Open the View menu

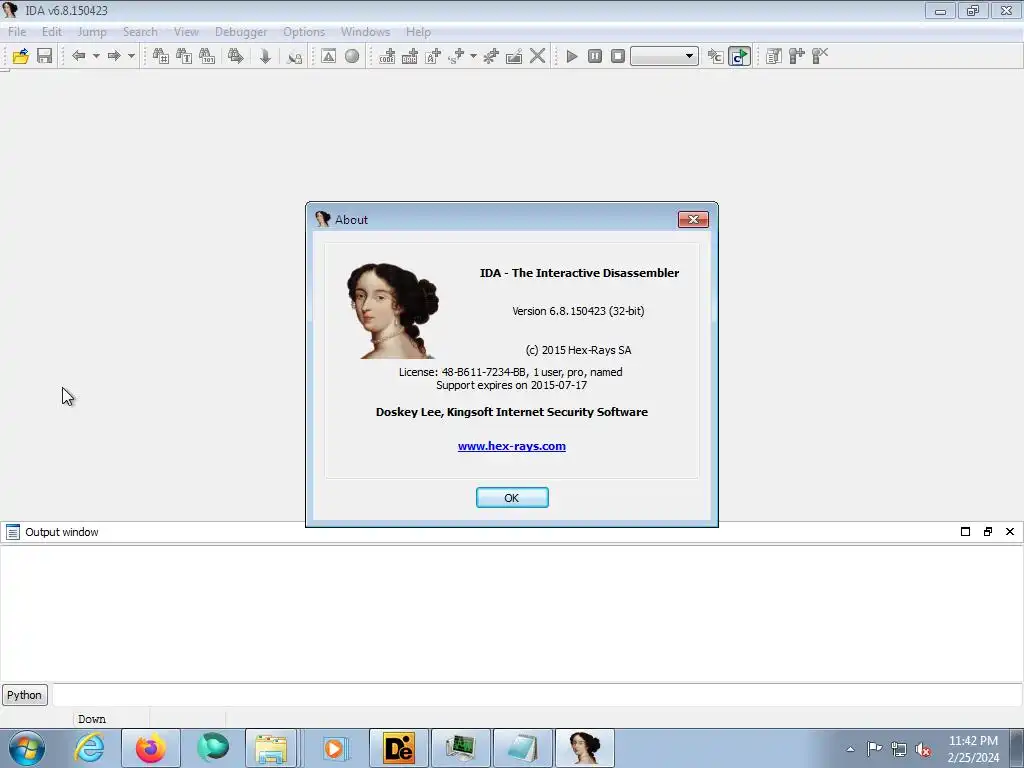click(186, 31)
